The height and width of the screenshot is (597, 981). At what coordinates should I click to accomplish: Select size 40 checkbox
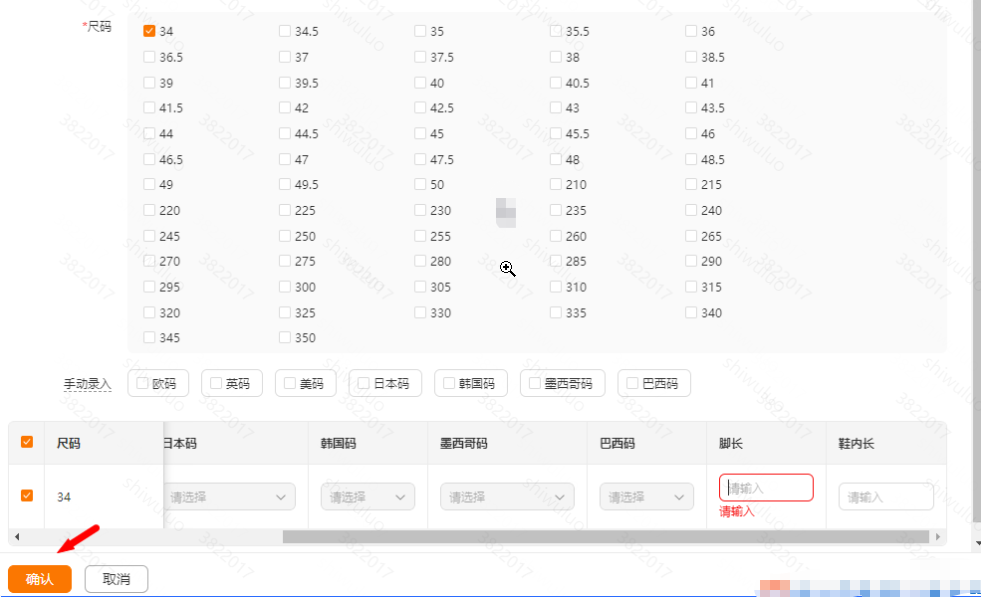tap(419, 82)
